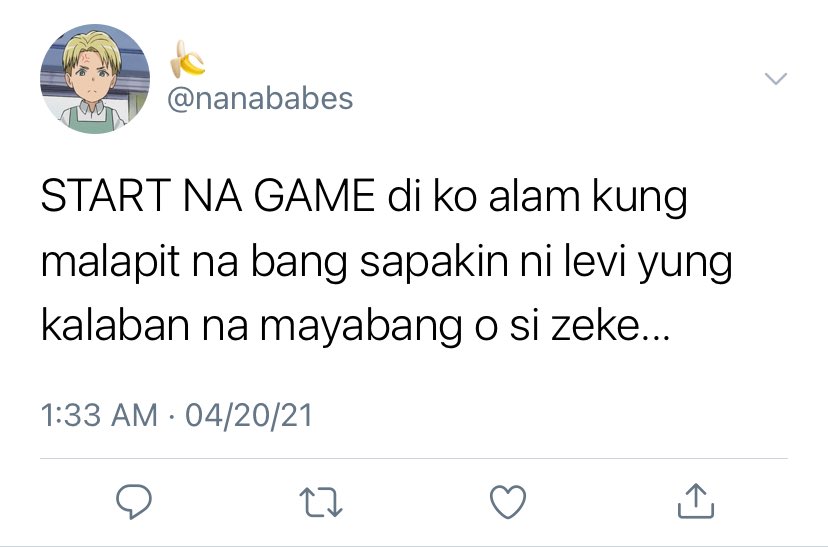Screen dimensions: 828x547
Task: Click the word kalaban in the last line
Action: pyautogui.click(x=115, y=326)
